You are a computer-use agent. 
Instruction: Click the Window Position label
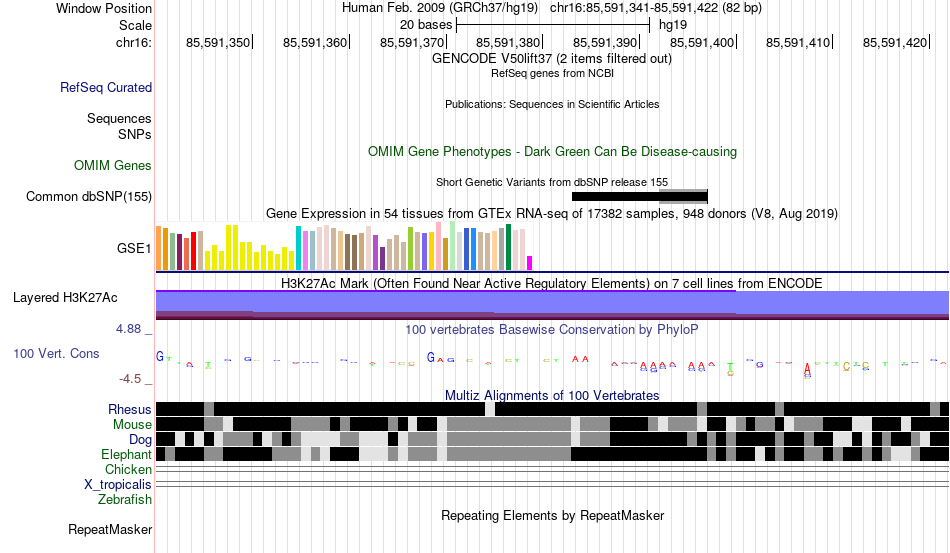tap(104, 8)
